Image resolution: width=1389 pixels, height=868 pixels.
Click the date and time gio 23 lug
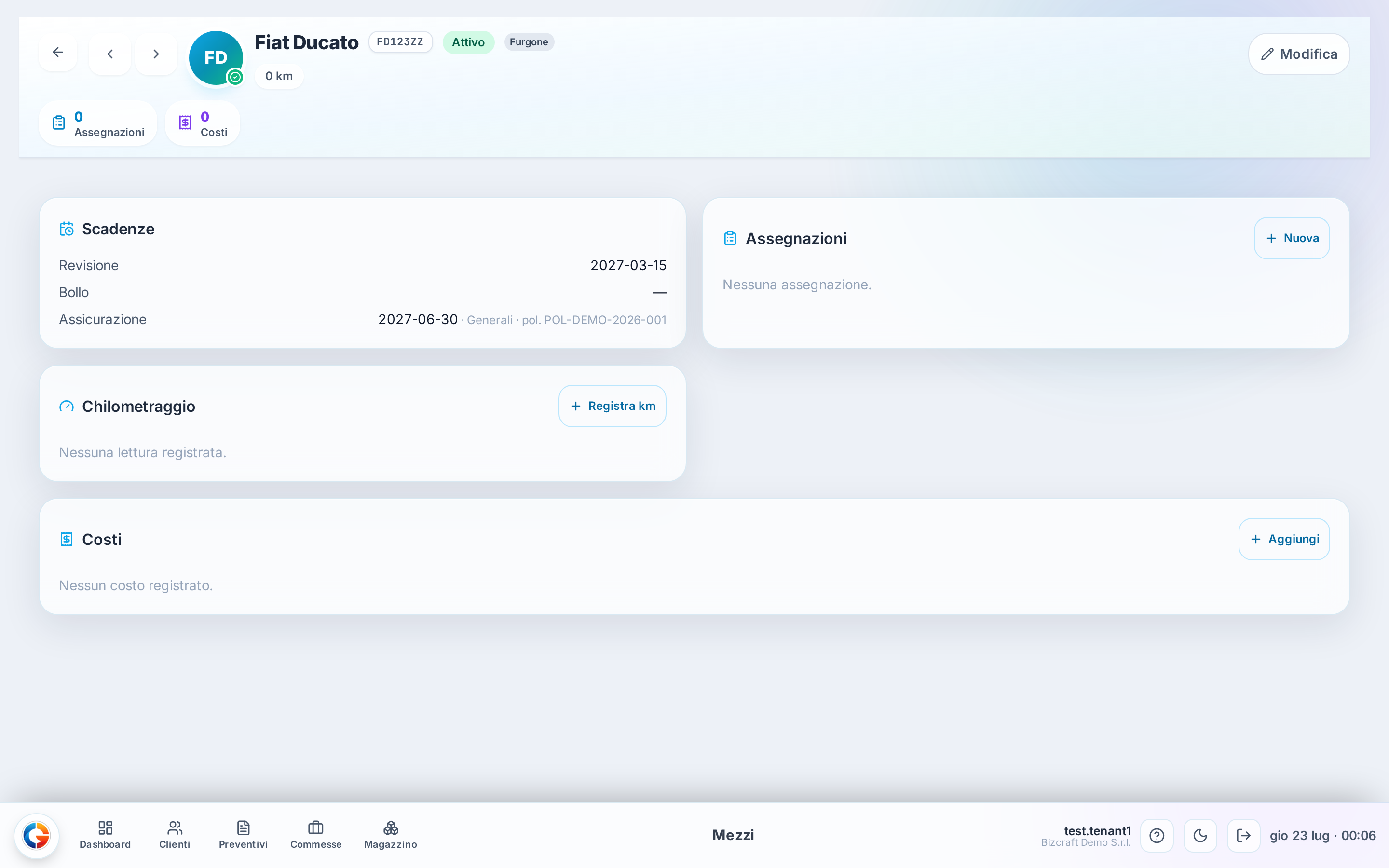pos(1322,836)
